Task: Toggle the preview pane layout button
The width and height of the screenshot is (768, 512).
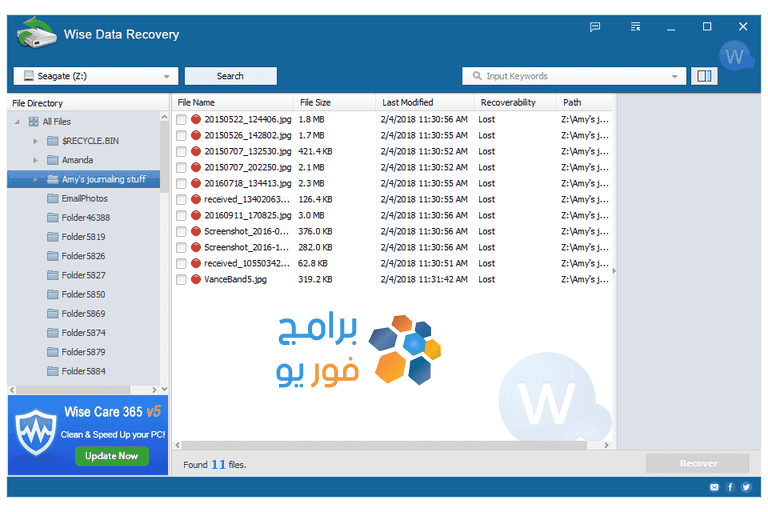Action: coord(704,76)
